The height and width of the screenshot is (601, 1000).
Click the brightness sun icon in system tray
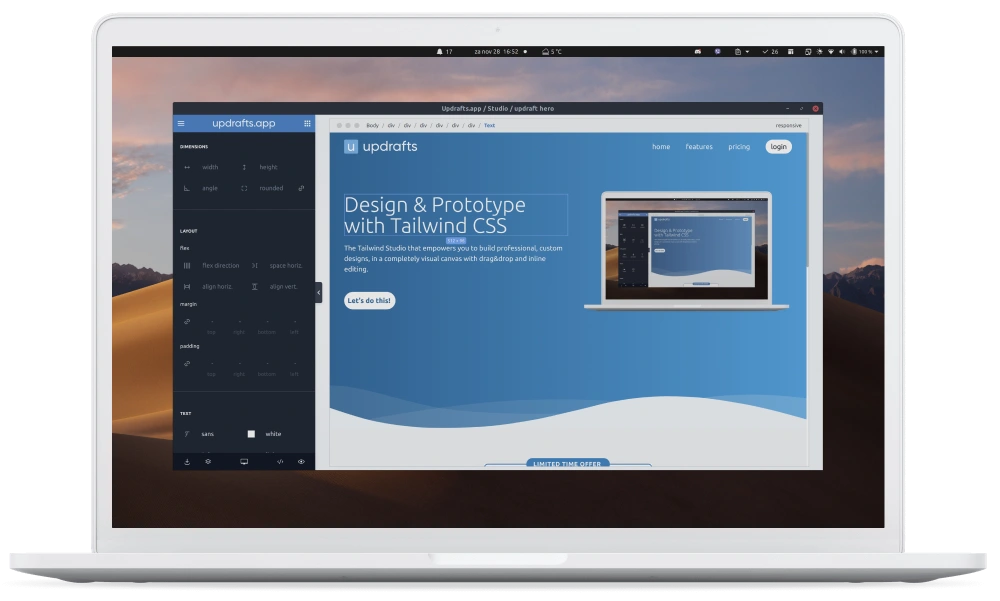820,52
